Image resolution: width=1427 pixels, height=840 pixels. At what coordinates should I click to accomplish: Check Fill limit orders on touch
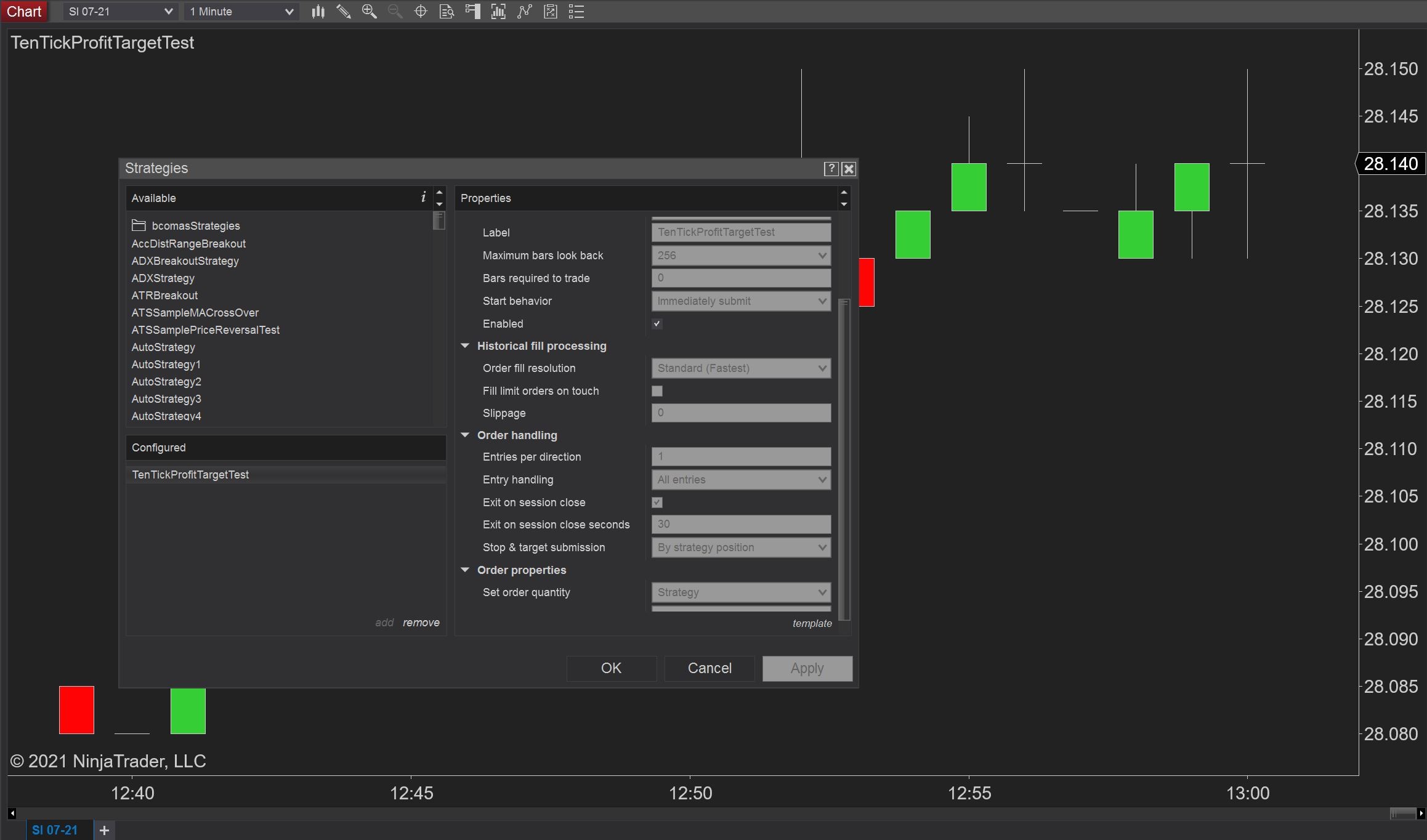tap(657, 391)
